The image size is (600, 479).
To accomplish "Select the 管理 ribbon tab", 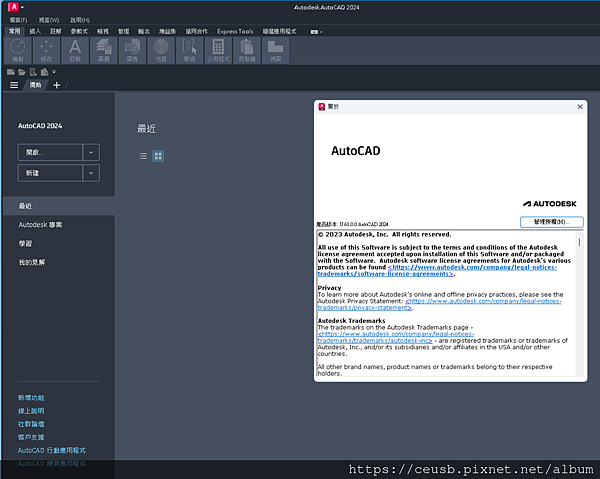I will (x=124, y=31).
